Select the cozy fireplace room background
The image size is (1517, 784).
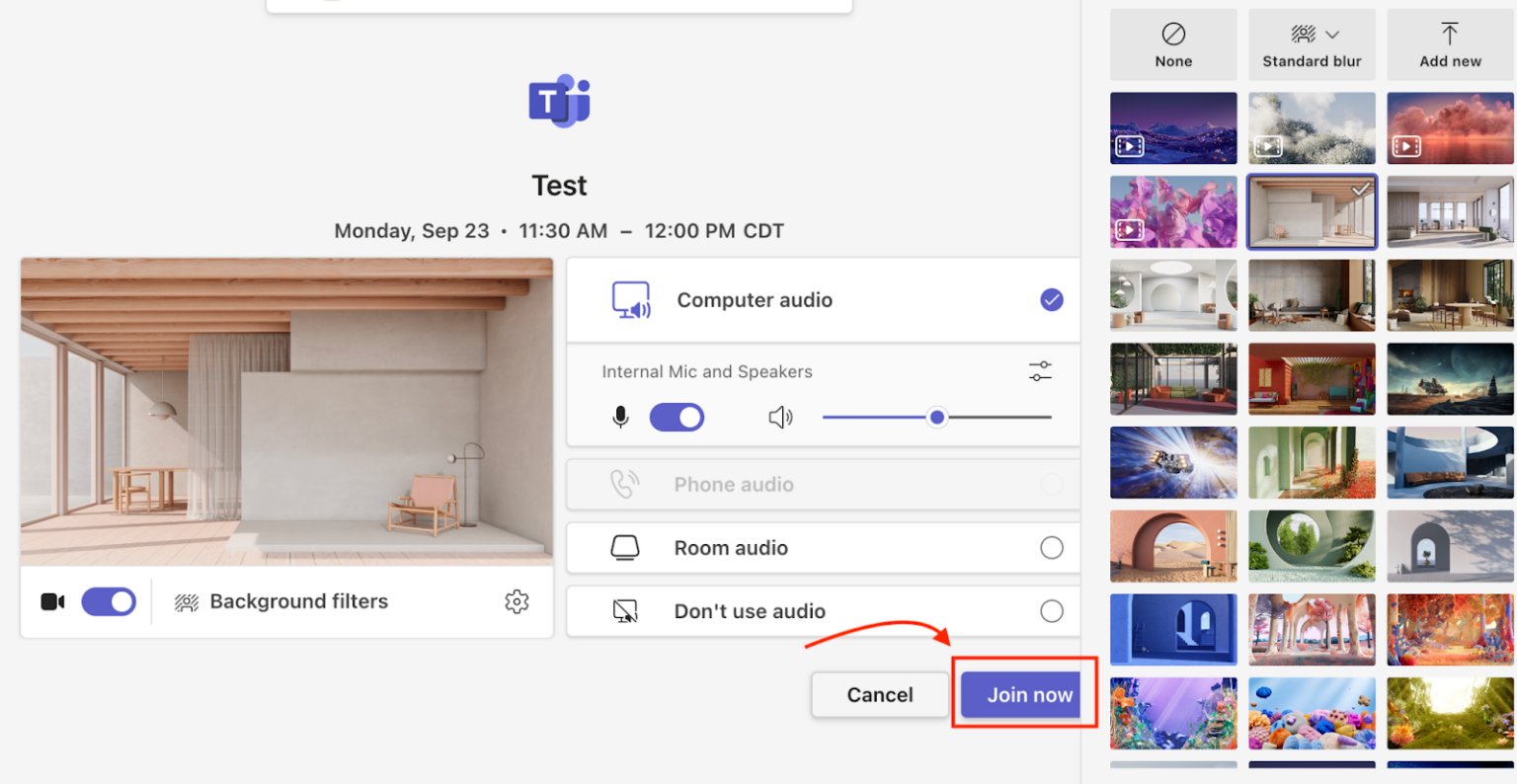[x=1449, y=295]
